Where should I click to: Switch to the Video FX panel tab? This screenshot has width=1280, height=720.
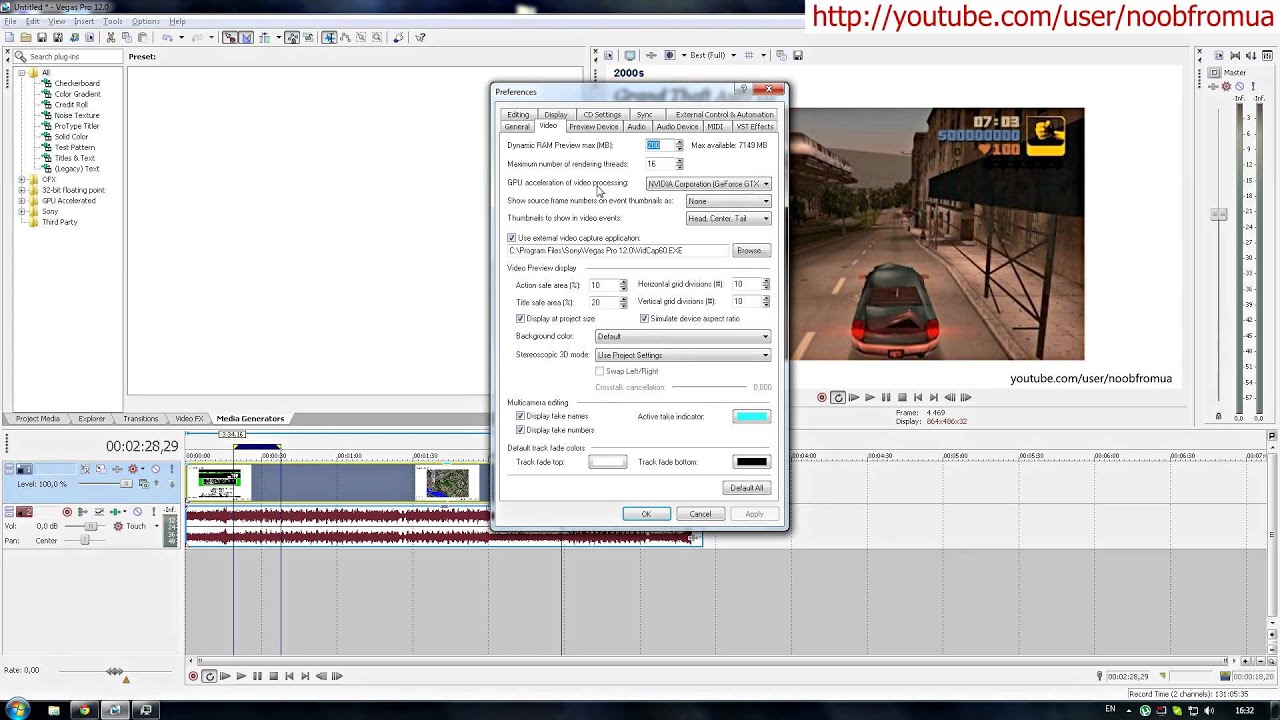(x=189, y=418)
